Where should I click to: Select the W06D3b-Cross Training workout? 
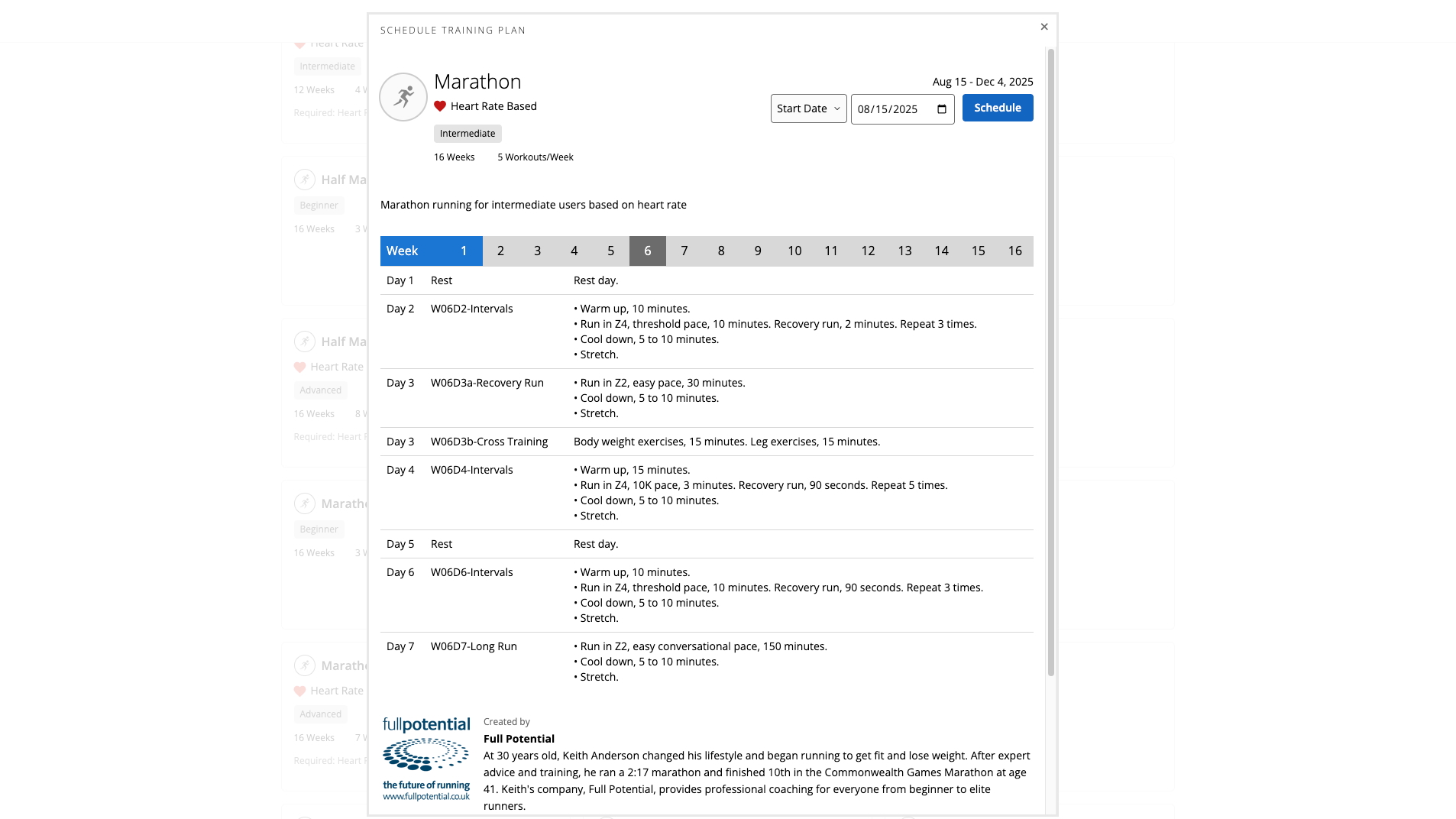489,442
